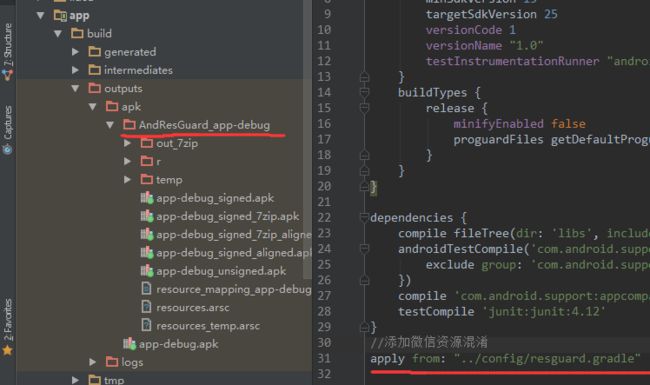Viewport: 650px width, 385px height.
Task: Click the 'targetSdkVersion' text in the editor
Action: 481,14
